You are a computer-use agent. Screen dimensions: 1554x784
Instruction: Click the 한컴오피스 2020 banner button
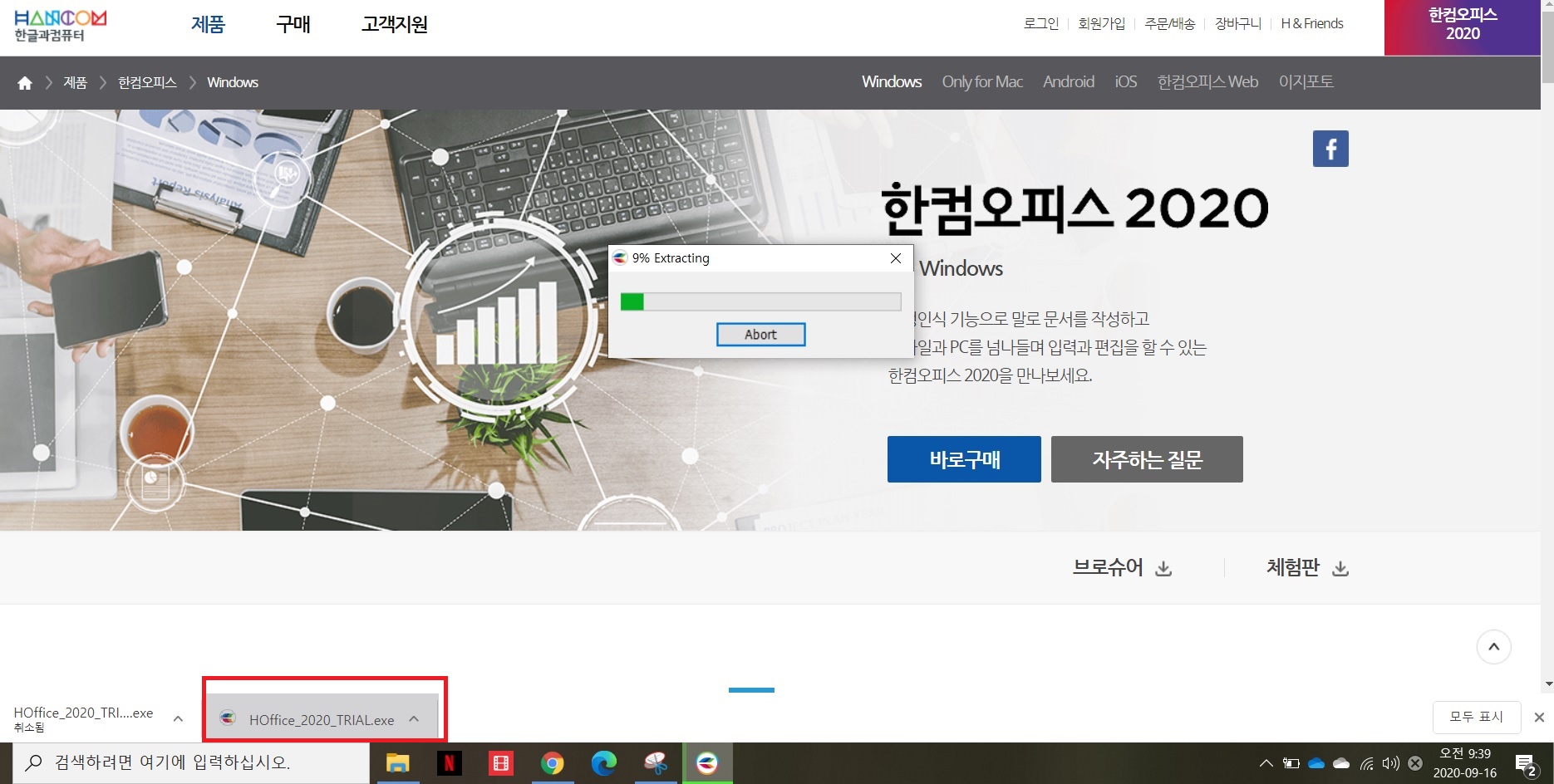1463,27
